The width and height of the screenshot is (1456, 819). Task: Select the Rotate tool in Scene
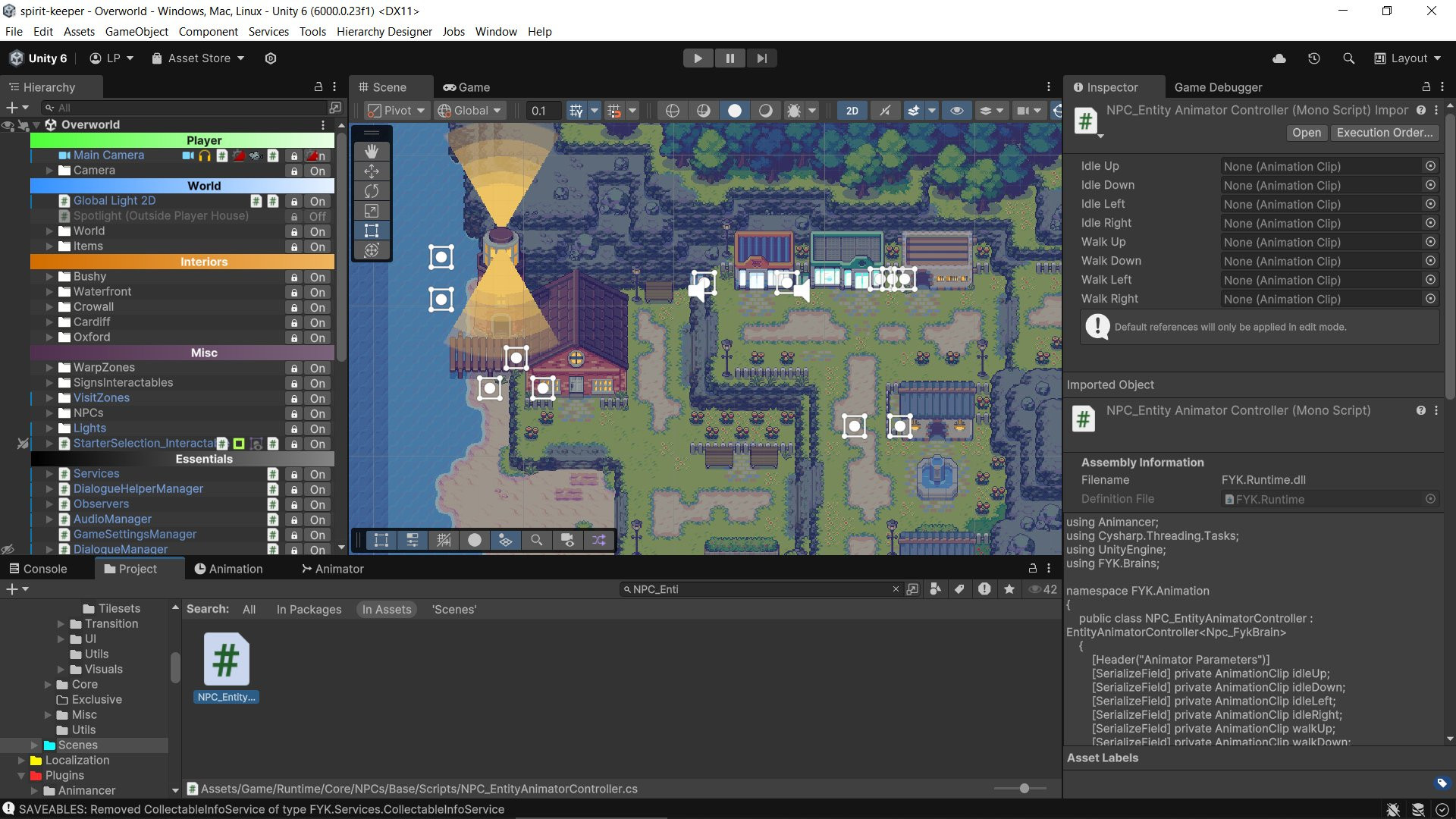pos(372,190)
